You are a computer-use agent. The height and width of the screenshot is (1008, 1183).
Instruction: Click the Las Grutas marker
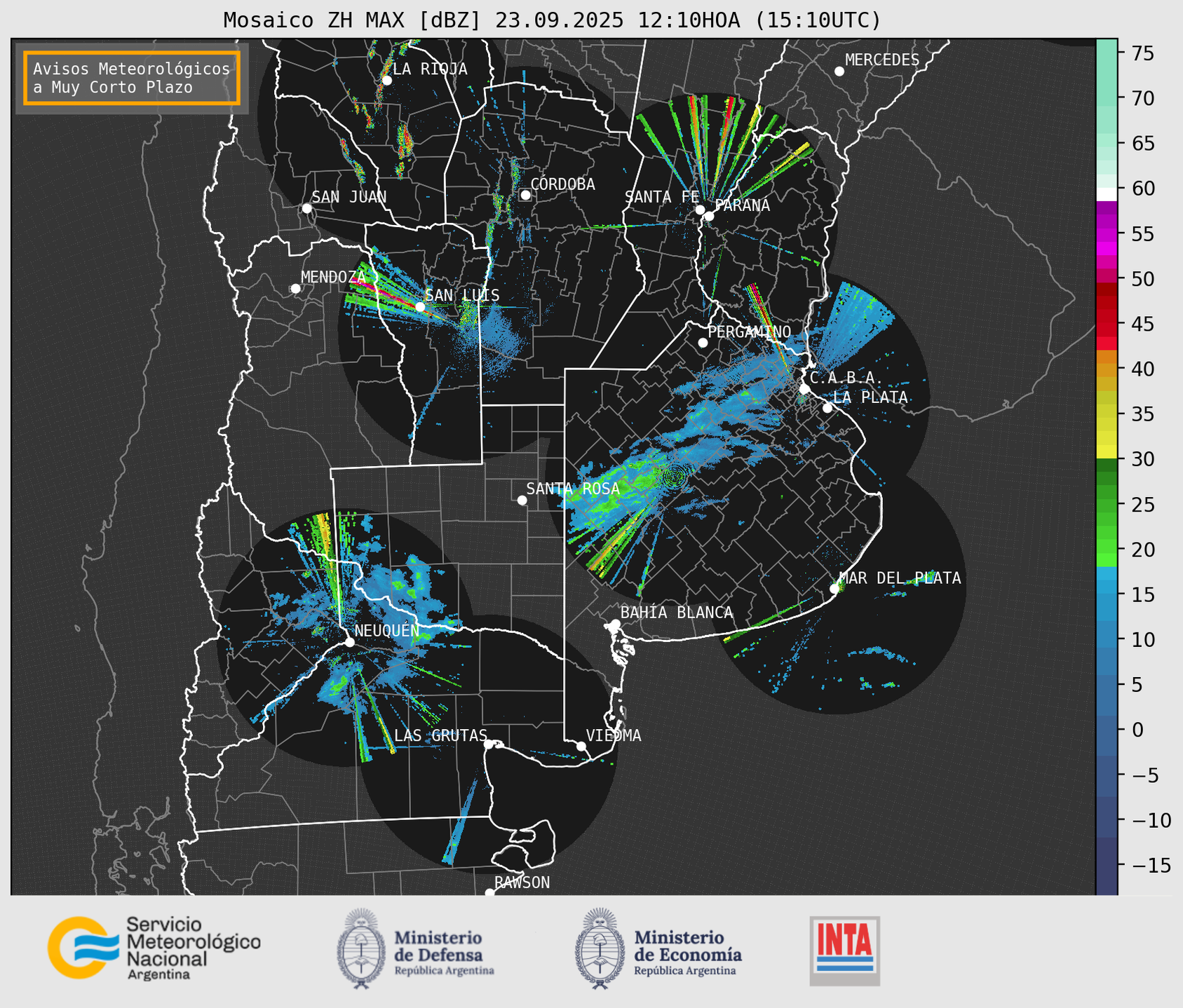pos(489,744)
